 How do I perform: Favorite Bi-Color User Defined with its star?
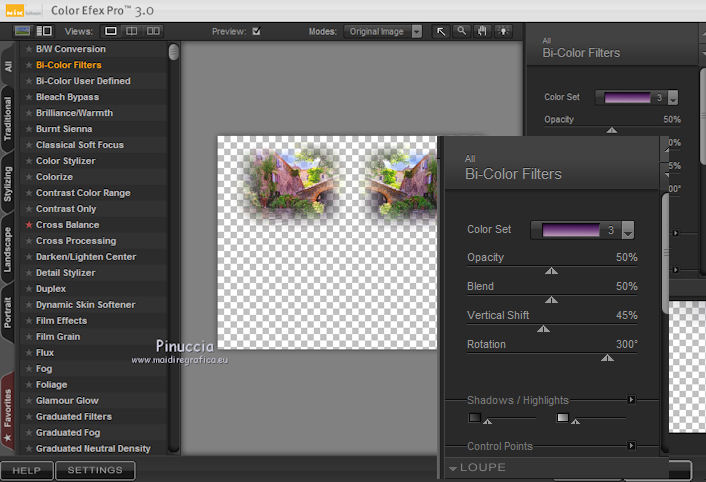tap(29, 81)
